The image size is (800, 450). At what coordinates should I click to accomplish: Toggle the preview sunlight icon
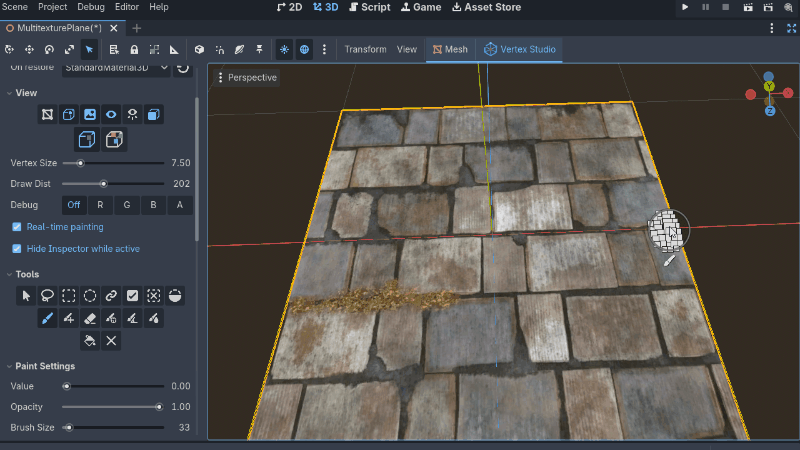[x=284, y=49]
